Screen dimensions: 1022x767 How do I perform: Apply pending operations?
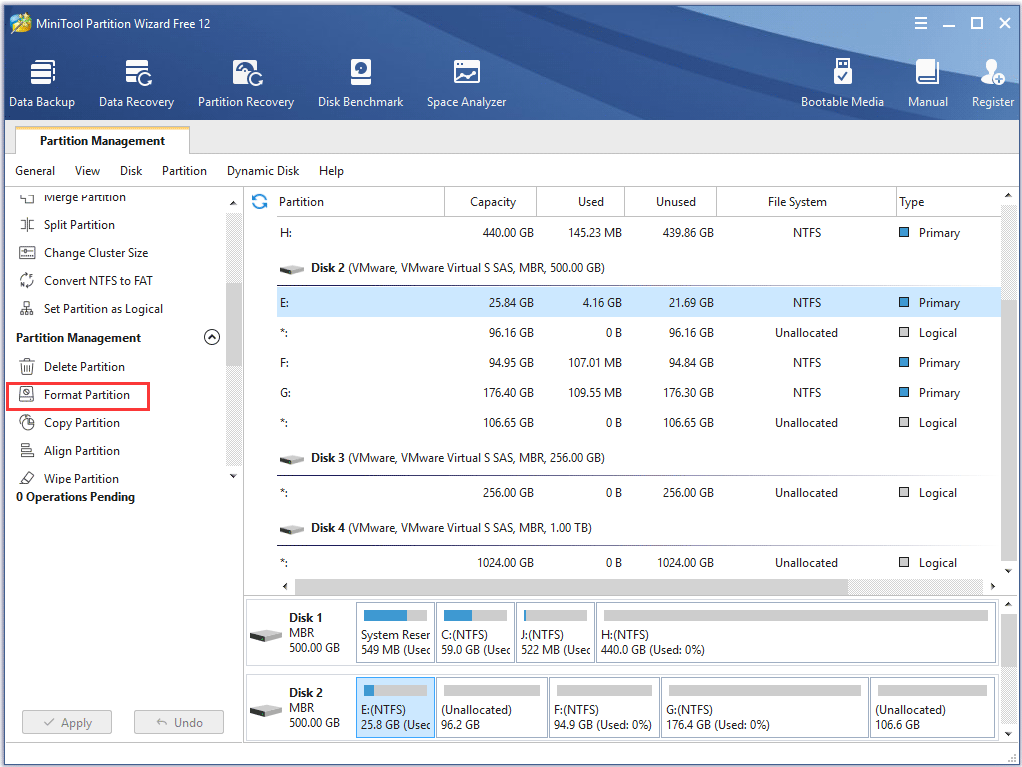[x=66, y=722]
